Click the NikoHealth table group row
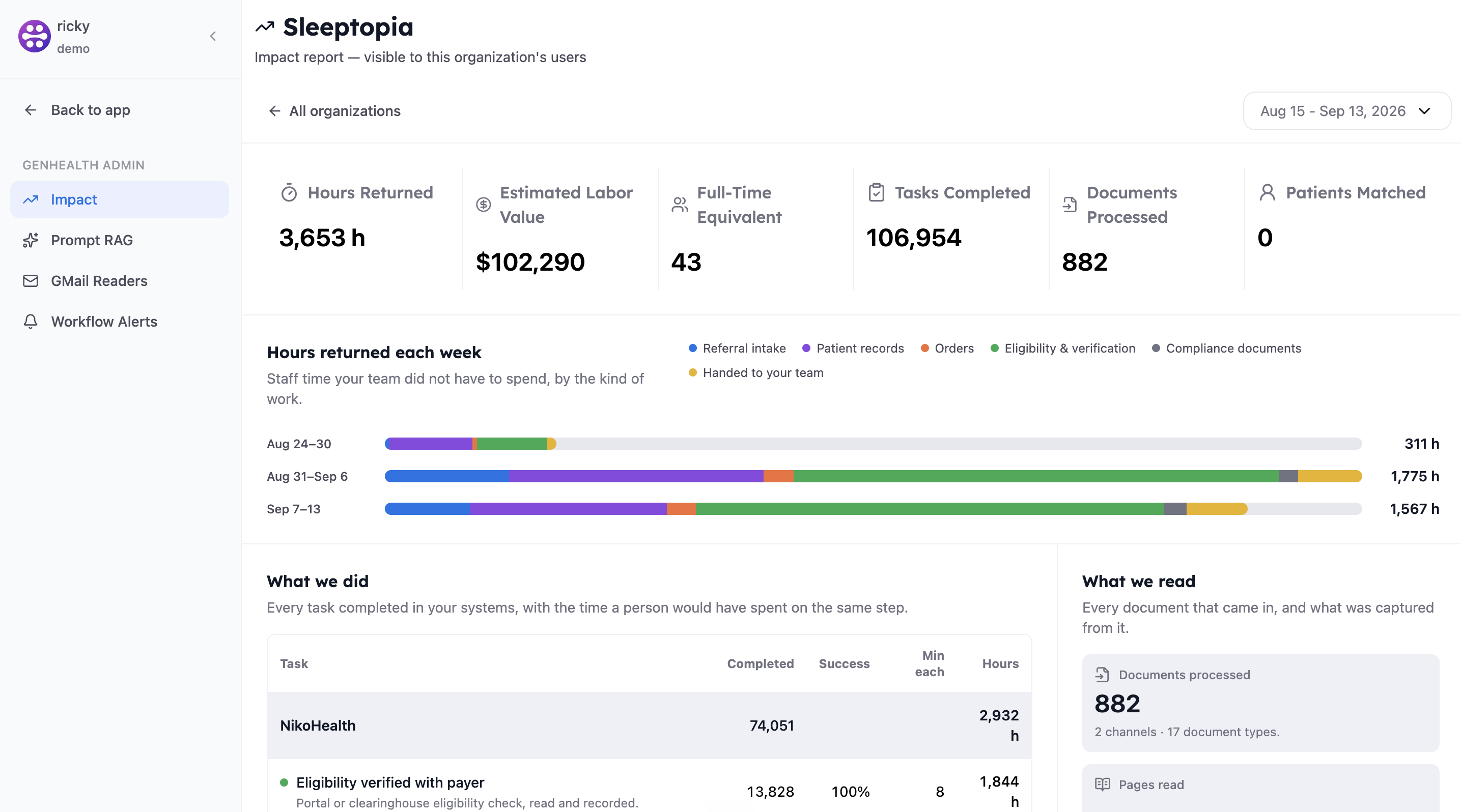 pyautogui.click(x=649, y=726)
